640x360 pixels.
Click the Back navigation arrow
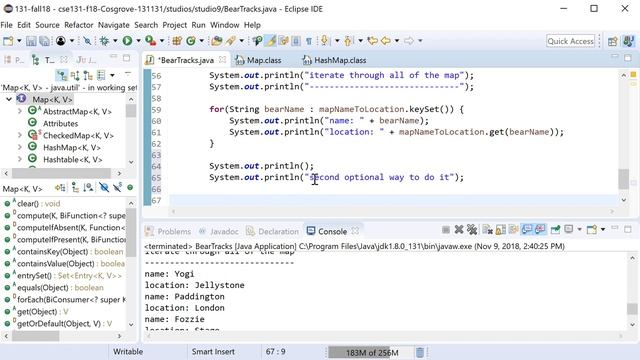pyautogui.click(x=386, y=41)
